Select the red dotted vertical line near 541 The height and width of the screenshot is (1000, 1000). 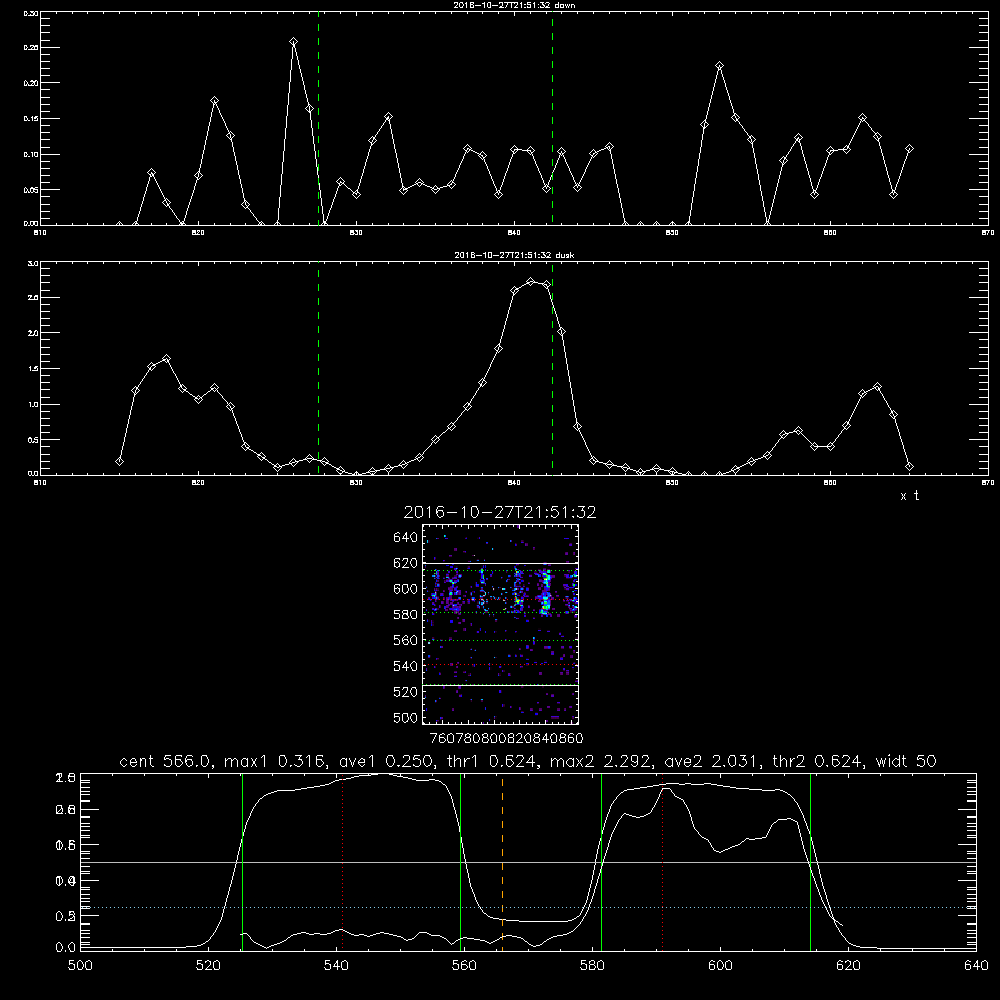coord(342,861)
